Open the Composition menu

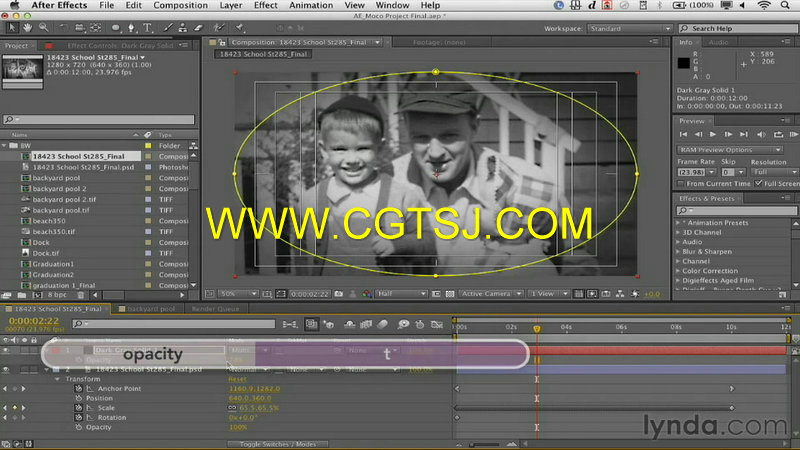[x=181, y=5]
